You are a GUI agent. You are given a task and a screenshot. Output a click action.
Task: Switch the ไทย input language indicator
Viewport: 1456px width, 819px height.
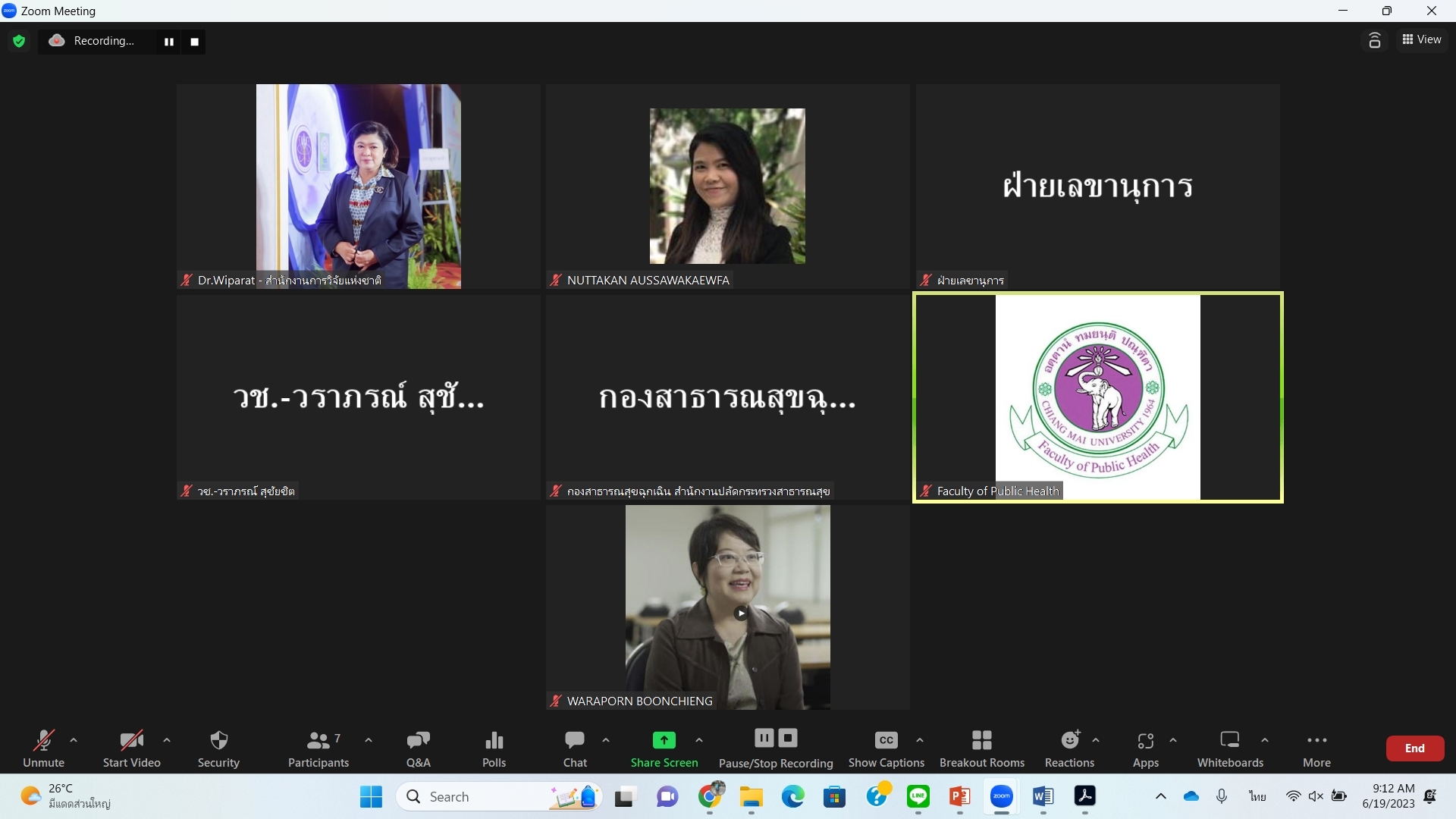(1258, 796)
